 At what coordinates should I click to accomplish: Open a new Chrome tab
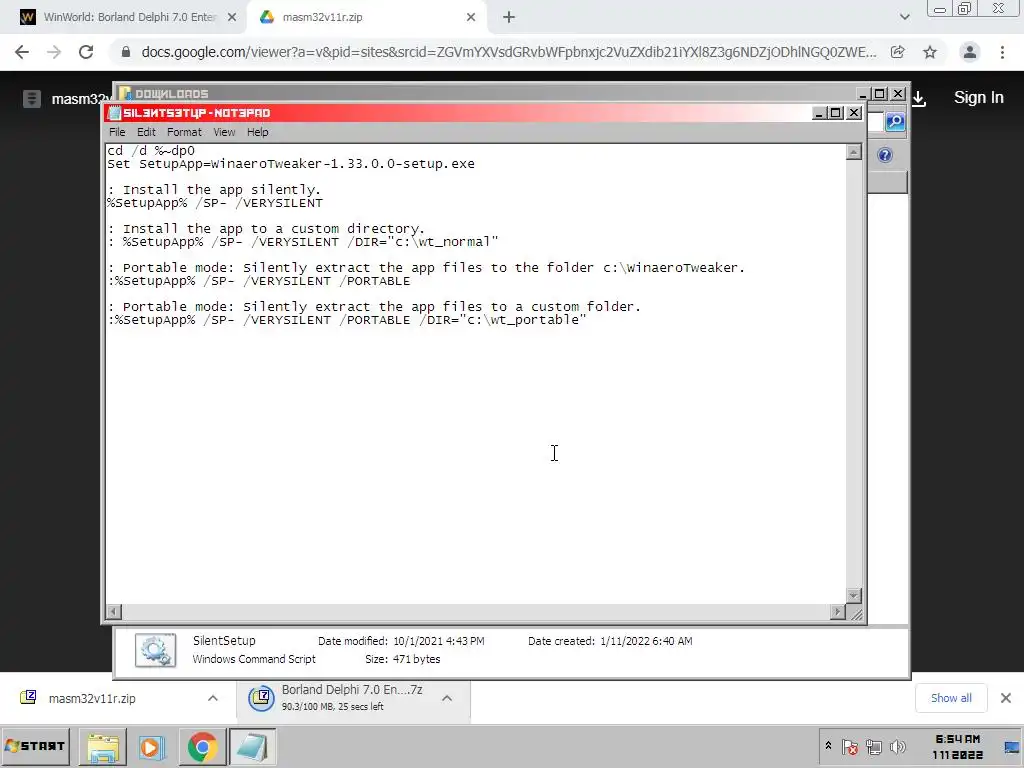[509, 18]
